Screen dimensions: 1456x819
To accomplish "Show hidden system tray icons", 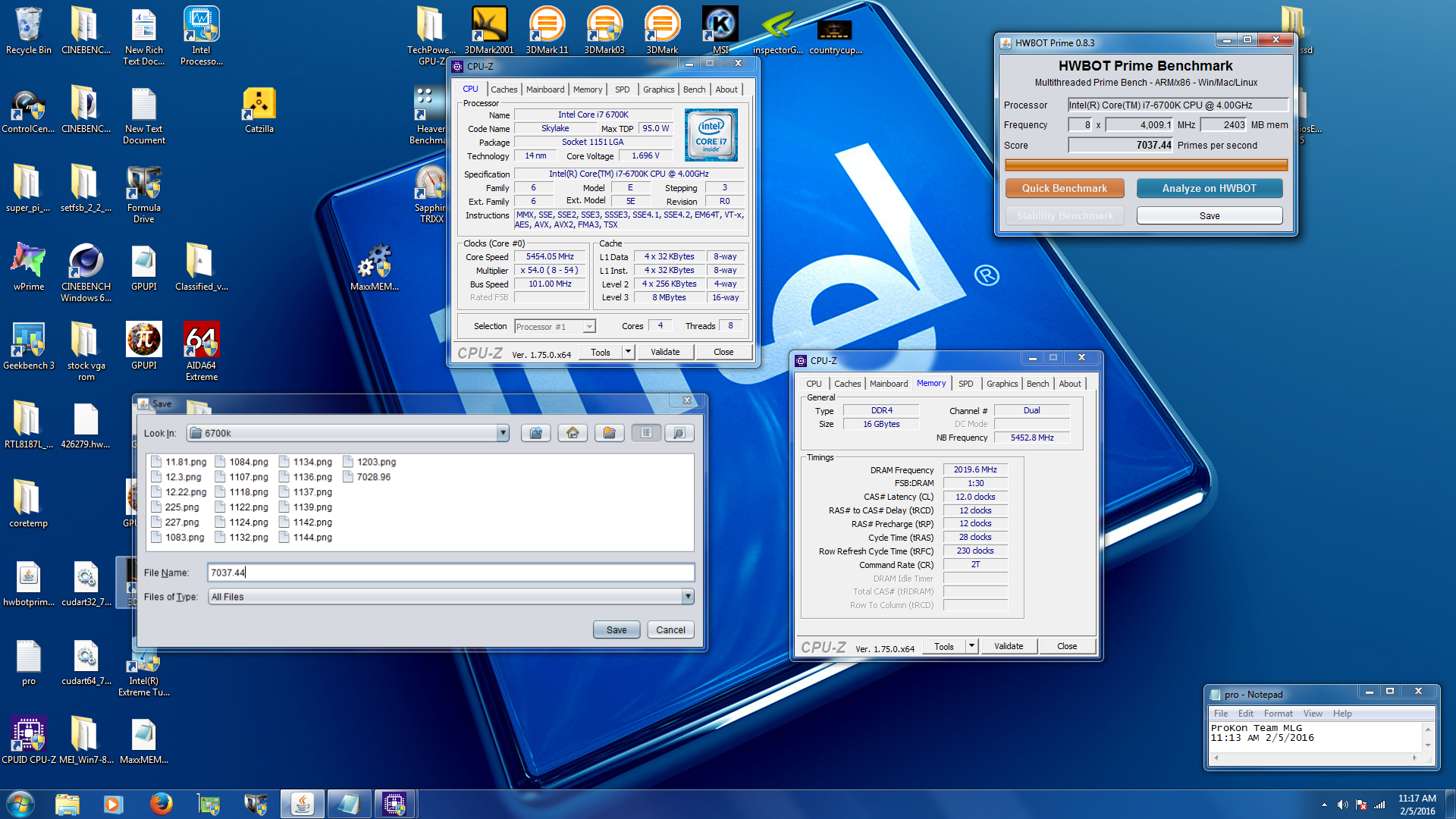I will tap(1324, 805).
